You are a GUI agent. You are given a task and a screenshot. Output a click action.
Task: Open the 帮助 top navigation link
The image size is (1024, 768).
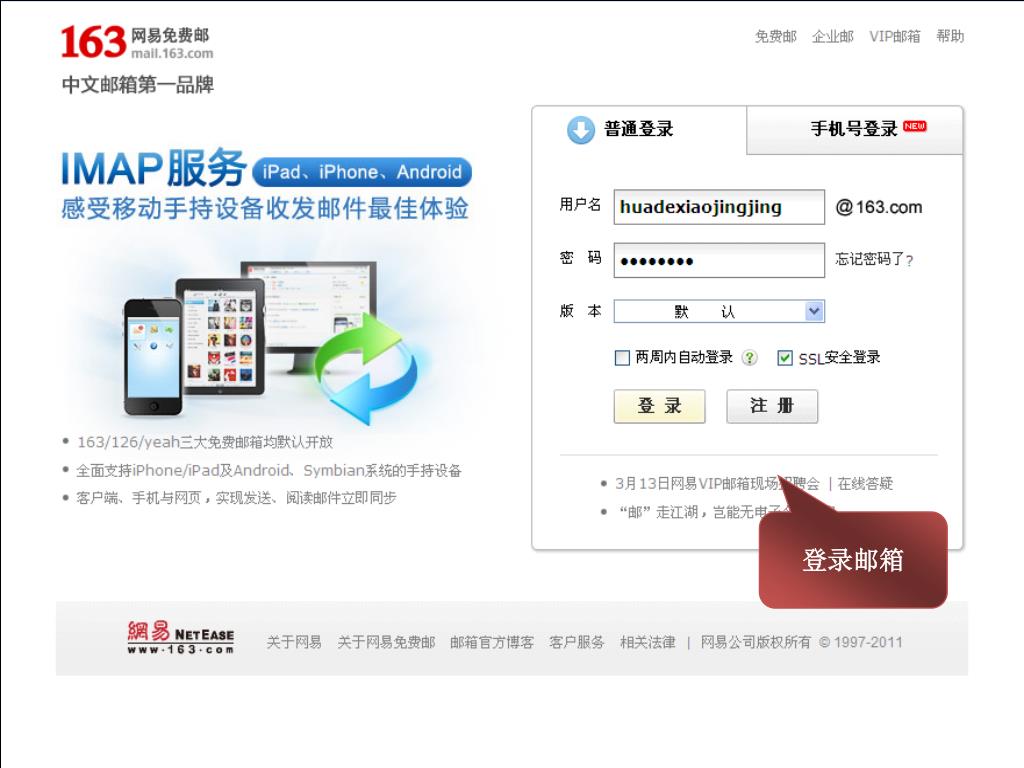(950, 37)
